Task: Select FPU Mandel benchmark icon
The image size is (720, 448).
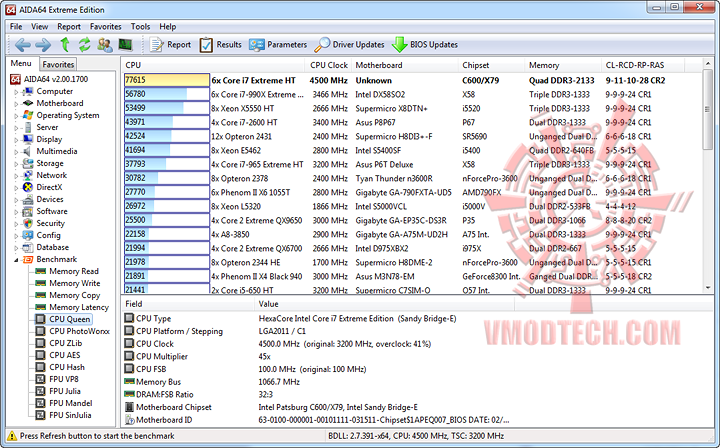Action: tap(41, 403)
